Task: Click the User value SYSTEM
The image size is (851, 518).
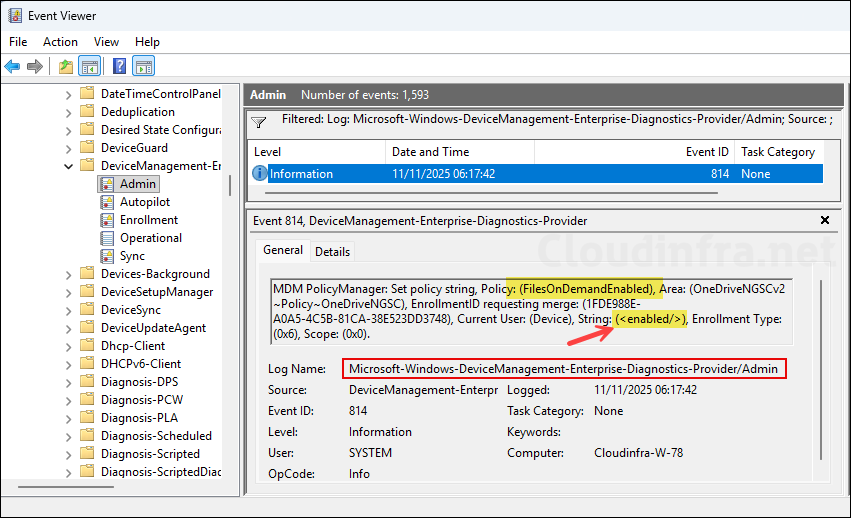Action: [370, 453]
